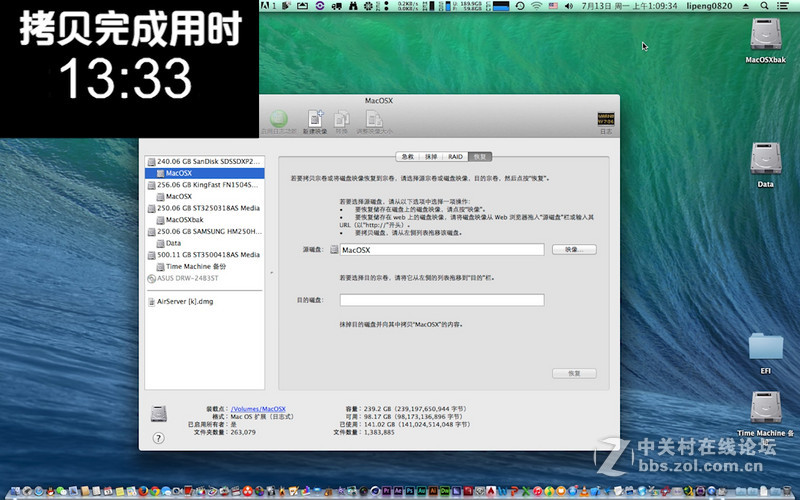This screenshot has height=500, width=800.
Task: Switch to the First Aid (急救) tab
Action: 407,157
